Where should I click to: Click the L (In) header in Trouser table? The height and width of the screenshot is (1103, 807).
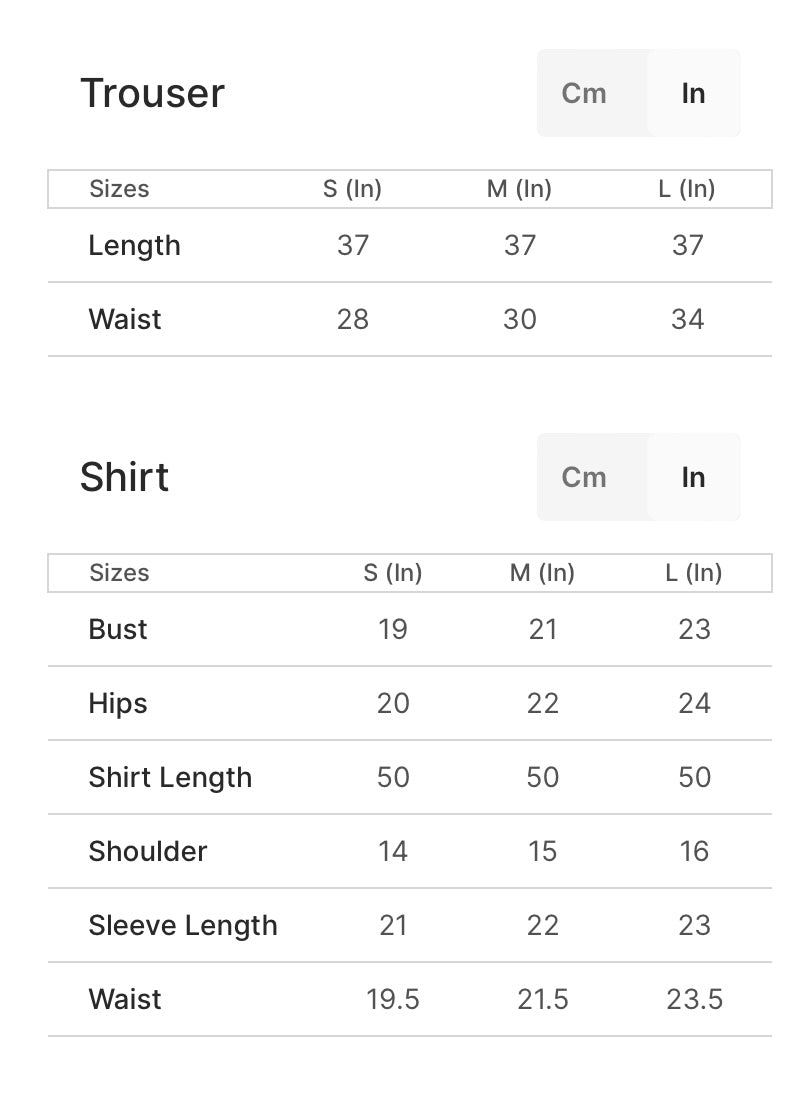[687, 189]
